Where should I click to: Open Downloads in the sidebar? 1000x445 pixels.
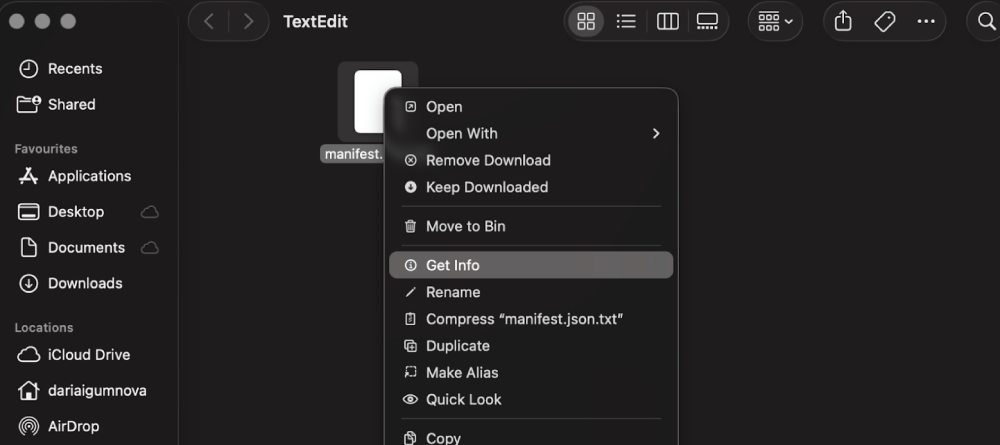coord(85,283)
